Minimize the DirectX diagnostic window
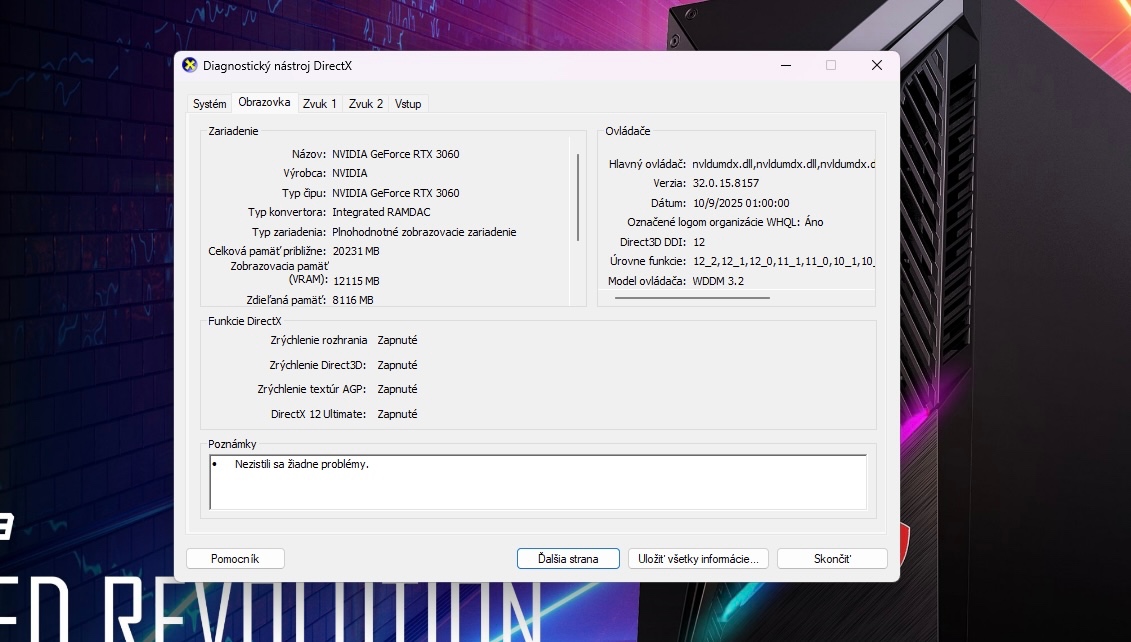 784,65
